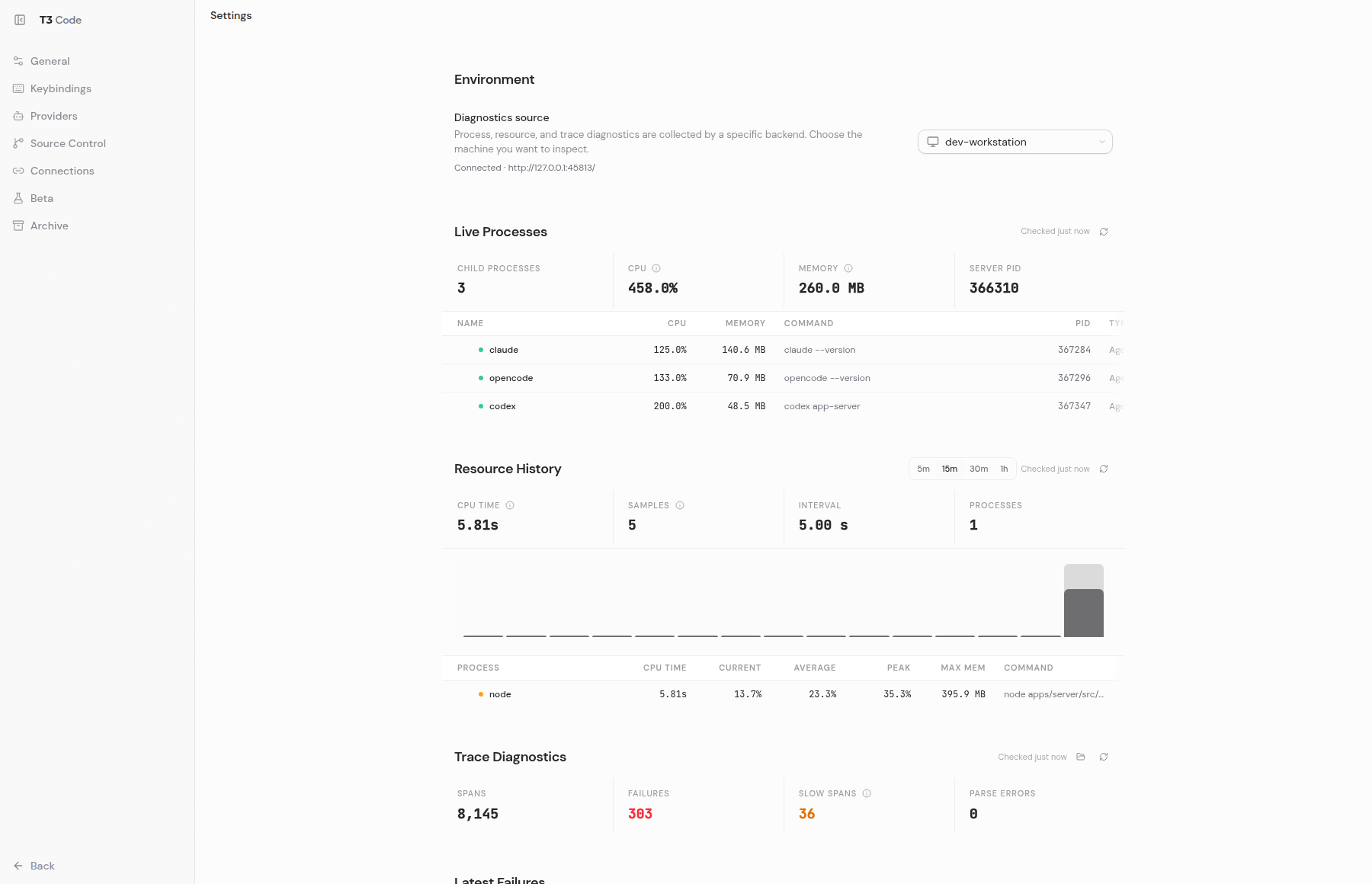This screenshot has width=1372, height=884.
Task: Open Keybindings settings
Action: (97, 88)
